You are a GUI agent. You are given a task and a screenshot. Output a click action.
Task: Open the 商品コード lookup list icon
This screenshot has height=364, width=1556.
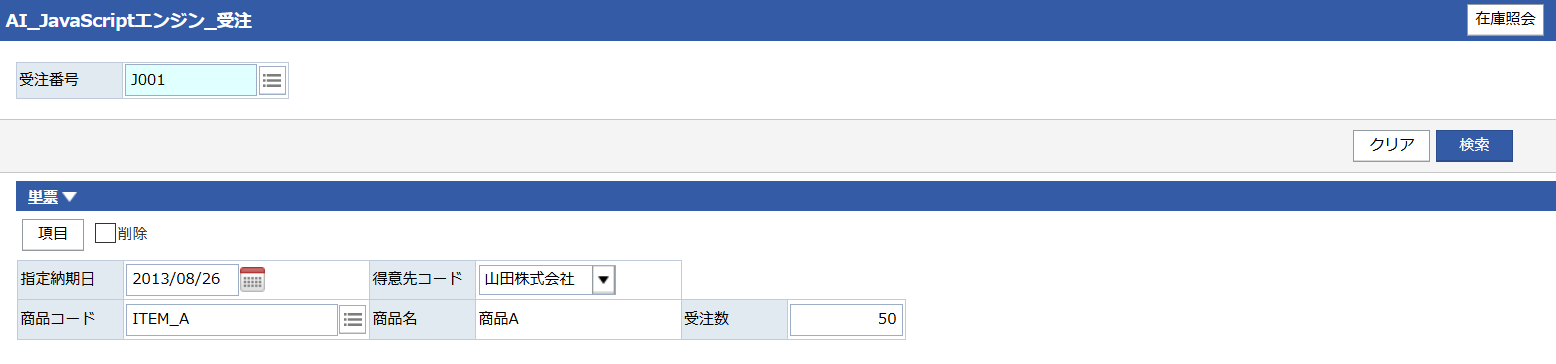pos(352,319)
